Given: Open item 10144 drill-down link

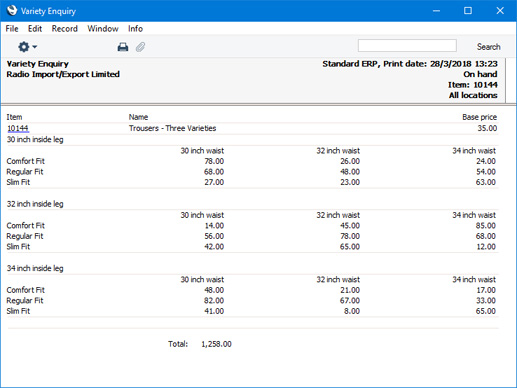Looking at the screenshot, I should click(x=18, y=128).
